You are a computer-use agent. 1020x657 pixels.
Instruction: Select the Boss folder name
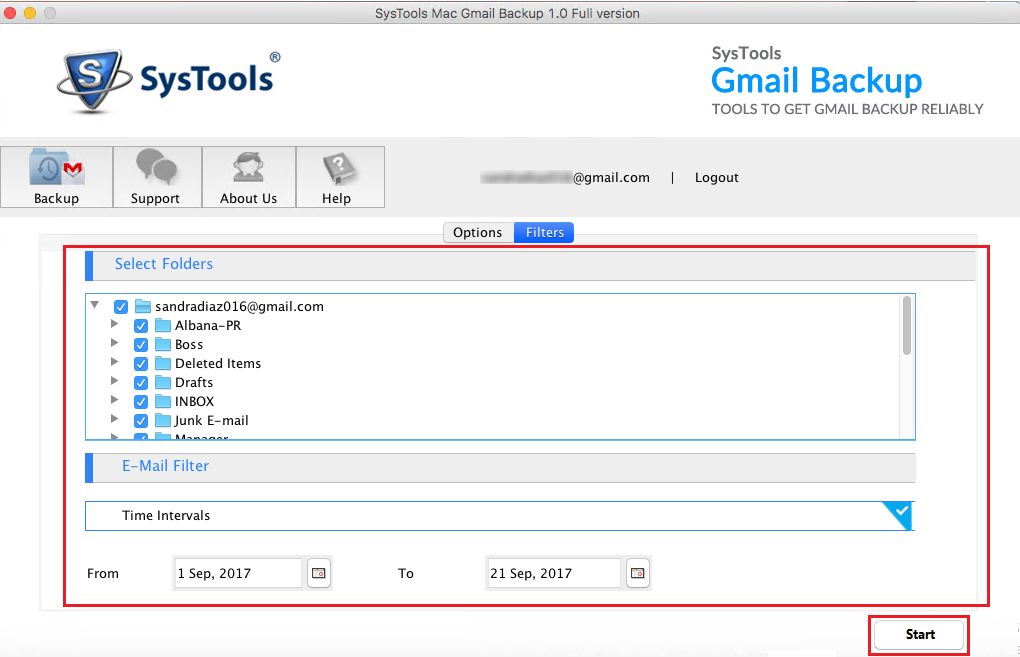[189, 344]
